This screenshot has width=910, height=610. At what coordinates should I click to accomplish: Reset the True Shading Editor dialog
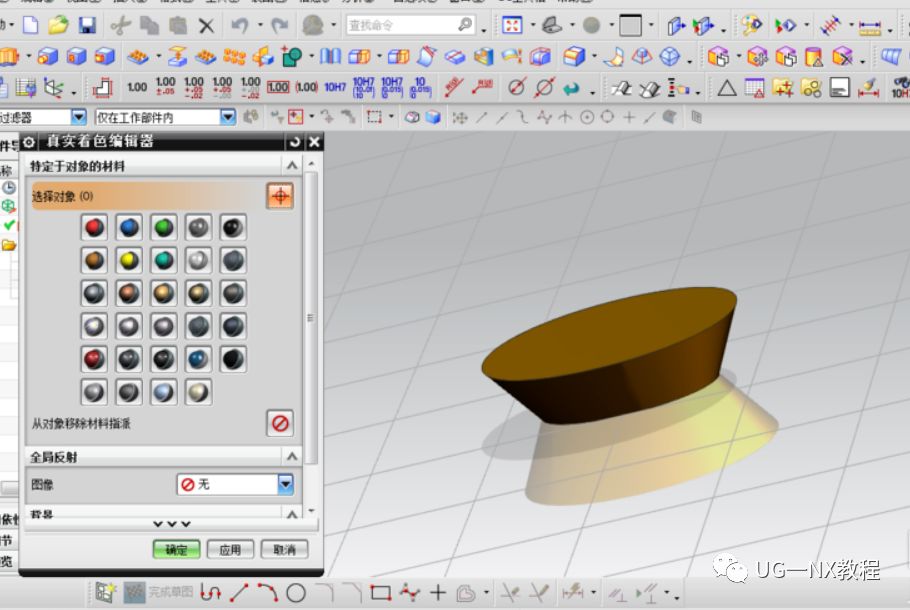(294, 142)
